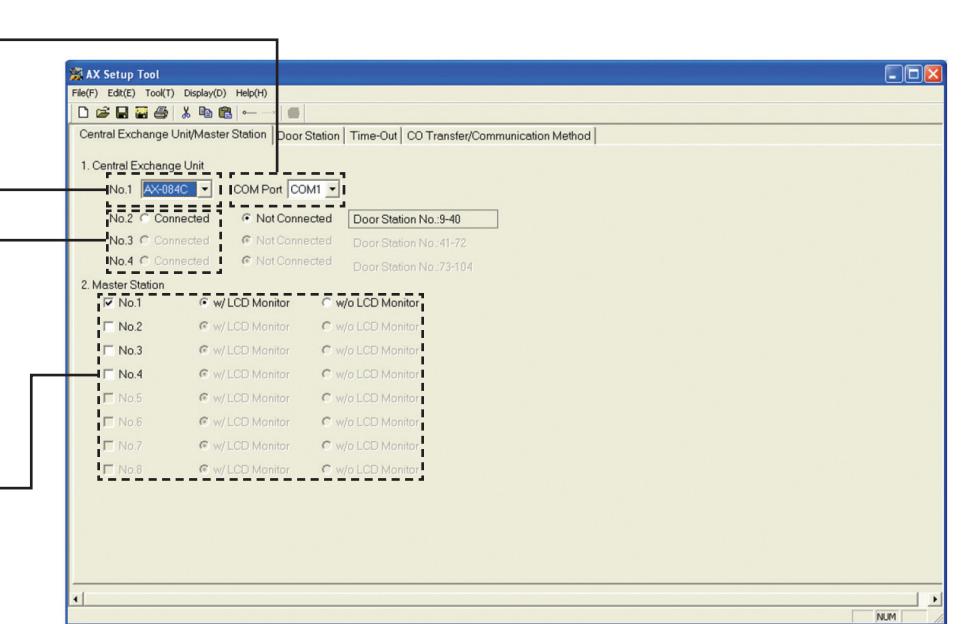Select Not Connected for exchange unit No.2
The height and width of the screenshot is (624, 966).
click(246, 219)
